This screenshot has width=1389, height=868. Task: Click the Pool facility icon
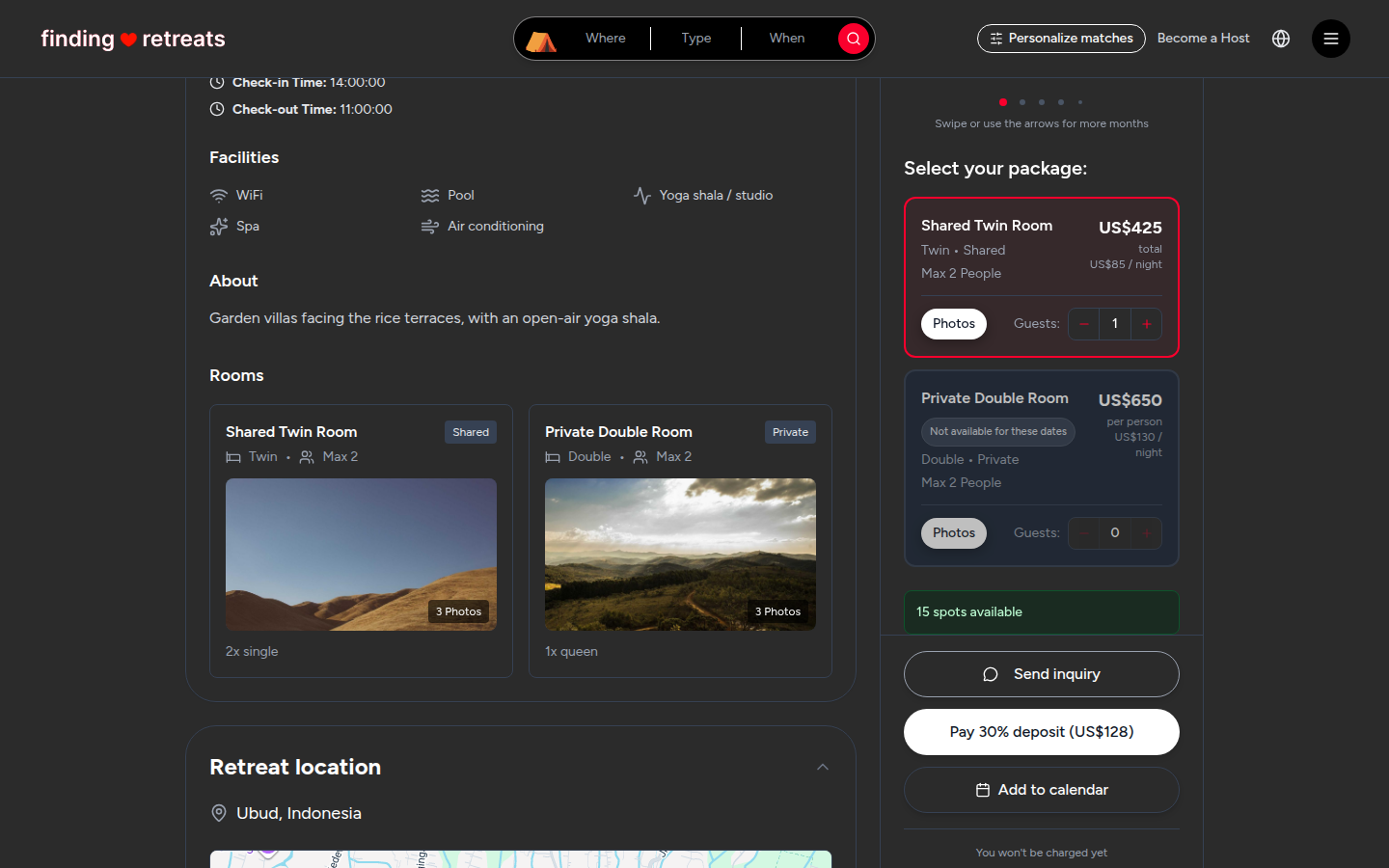pos(430,196)
